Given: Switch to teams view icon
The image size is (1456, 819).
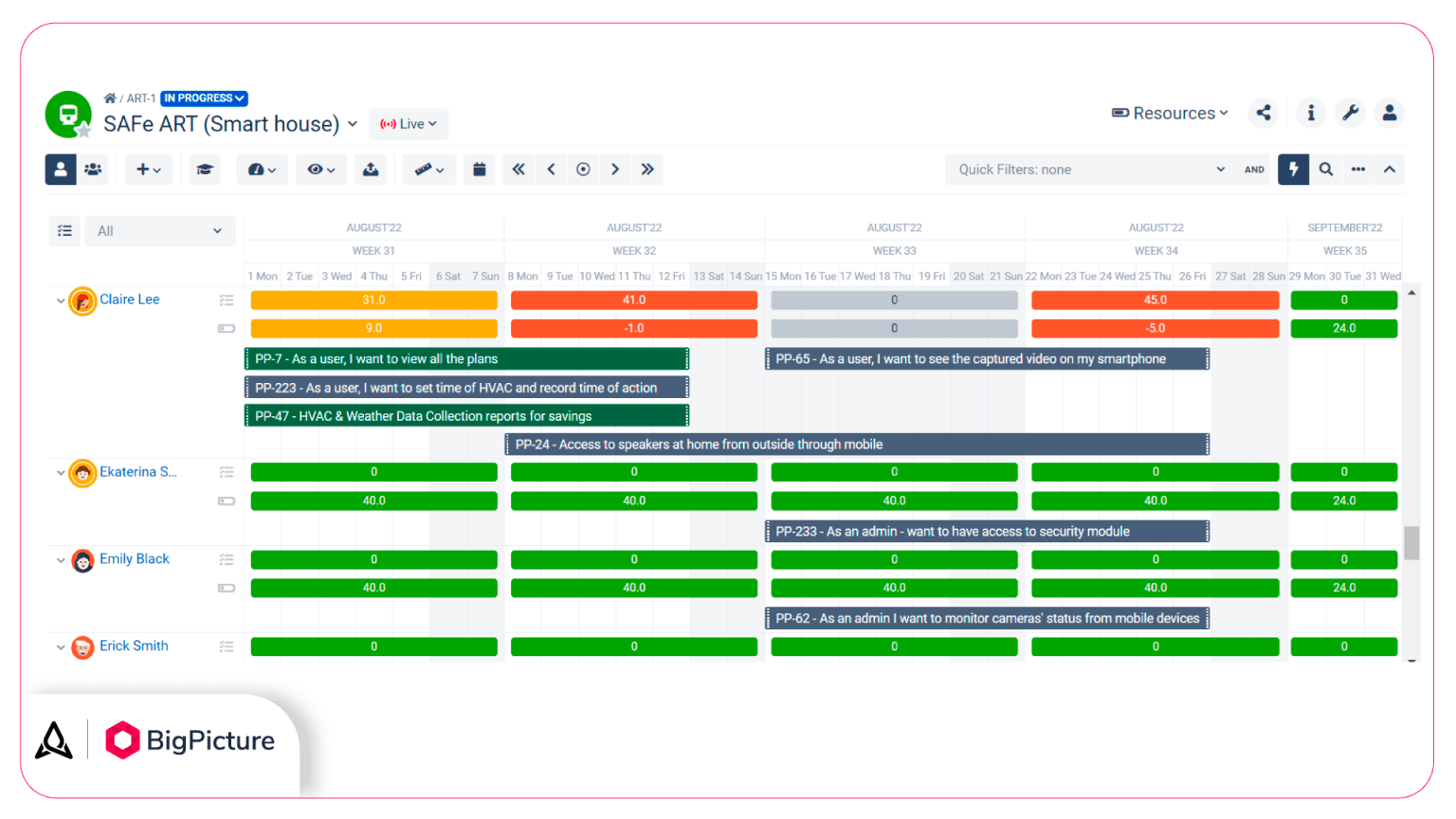Looking at the screenshot, I should pyautogui.click(x=93, y=170).
